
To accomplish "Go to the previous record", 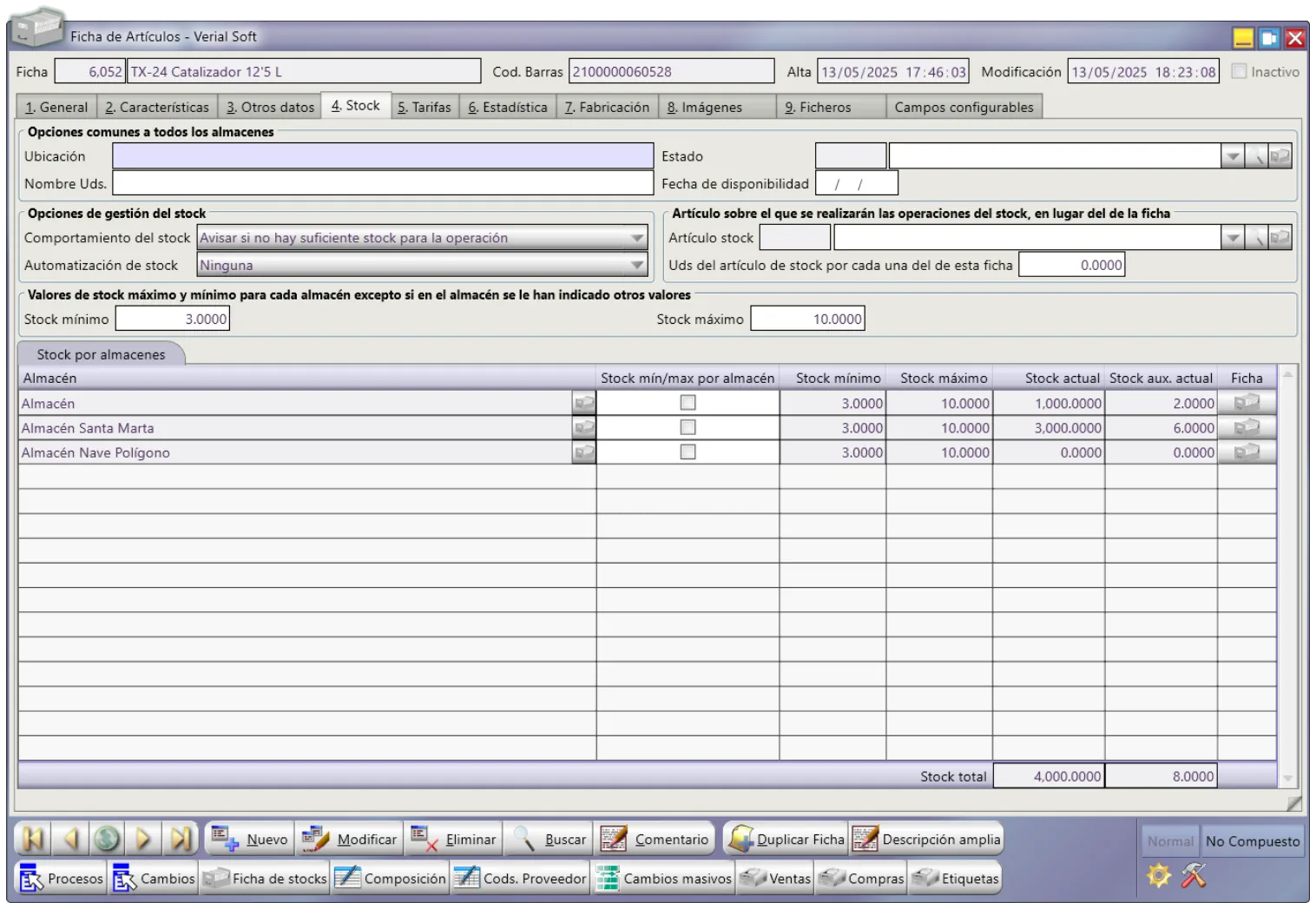I will point(70,839).
